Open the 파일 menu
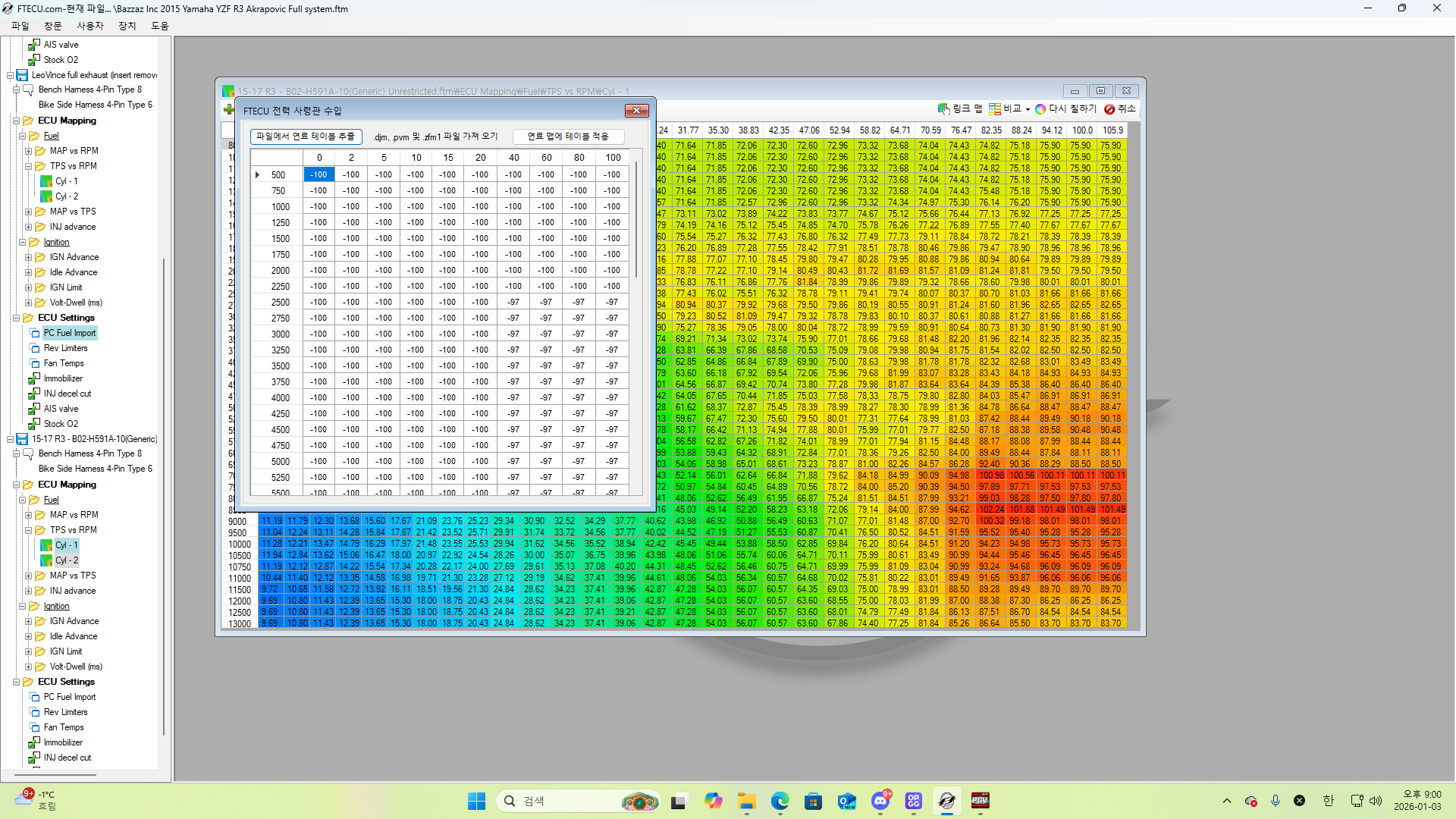The image size is (1456, 819). point(20,26)
